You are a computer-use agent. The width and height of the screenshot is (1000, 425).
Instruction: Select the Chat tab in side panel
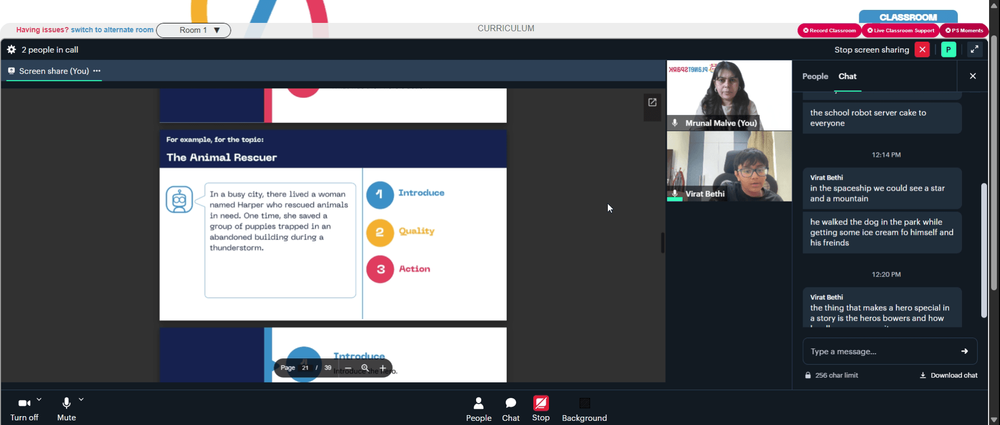pos(848,76)
